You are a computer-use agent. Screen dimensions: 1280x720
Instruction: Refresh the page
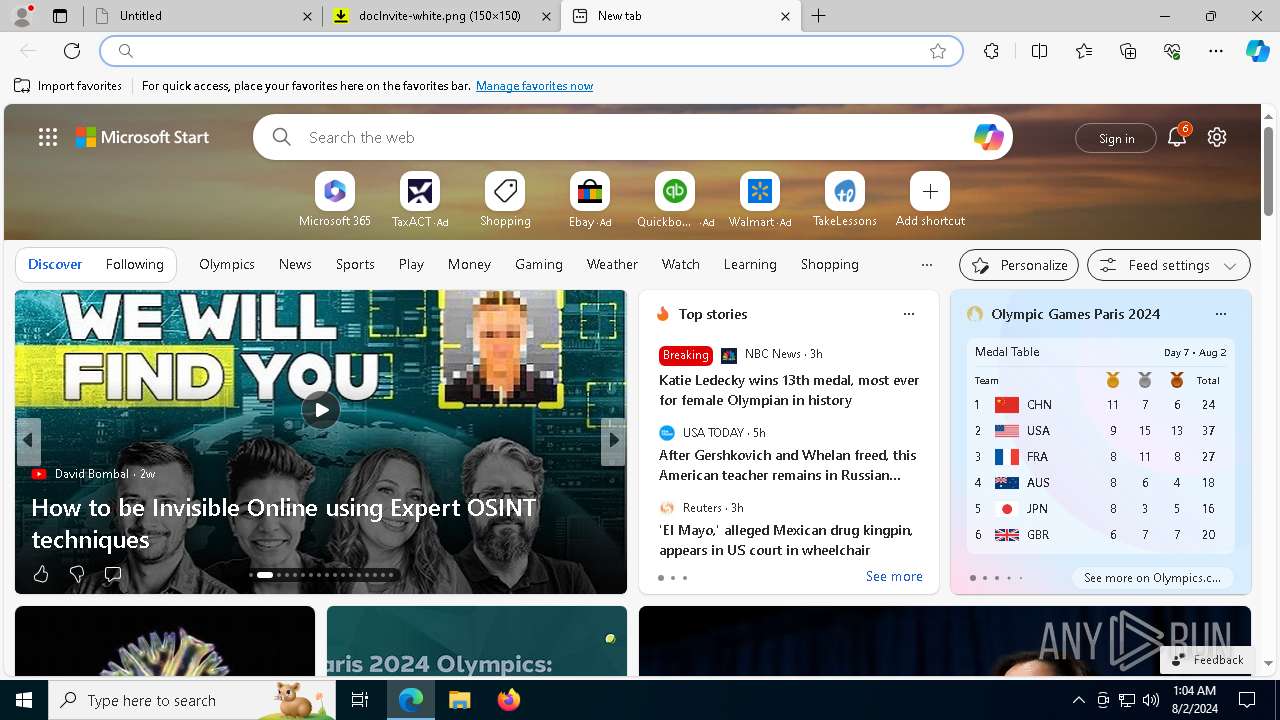[x=72, y=51]
